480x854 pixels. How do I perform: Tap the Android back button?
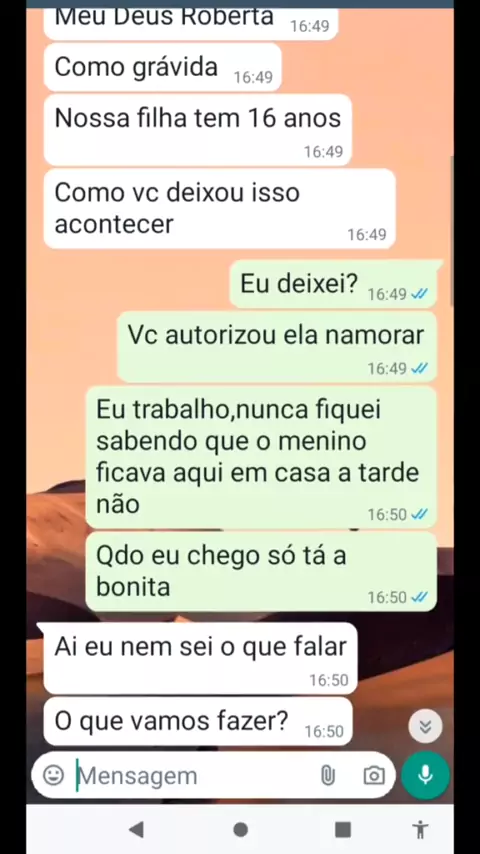pos(136,829)
